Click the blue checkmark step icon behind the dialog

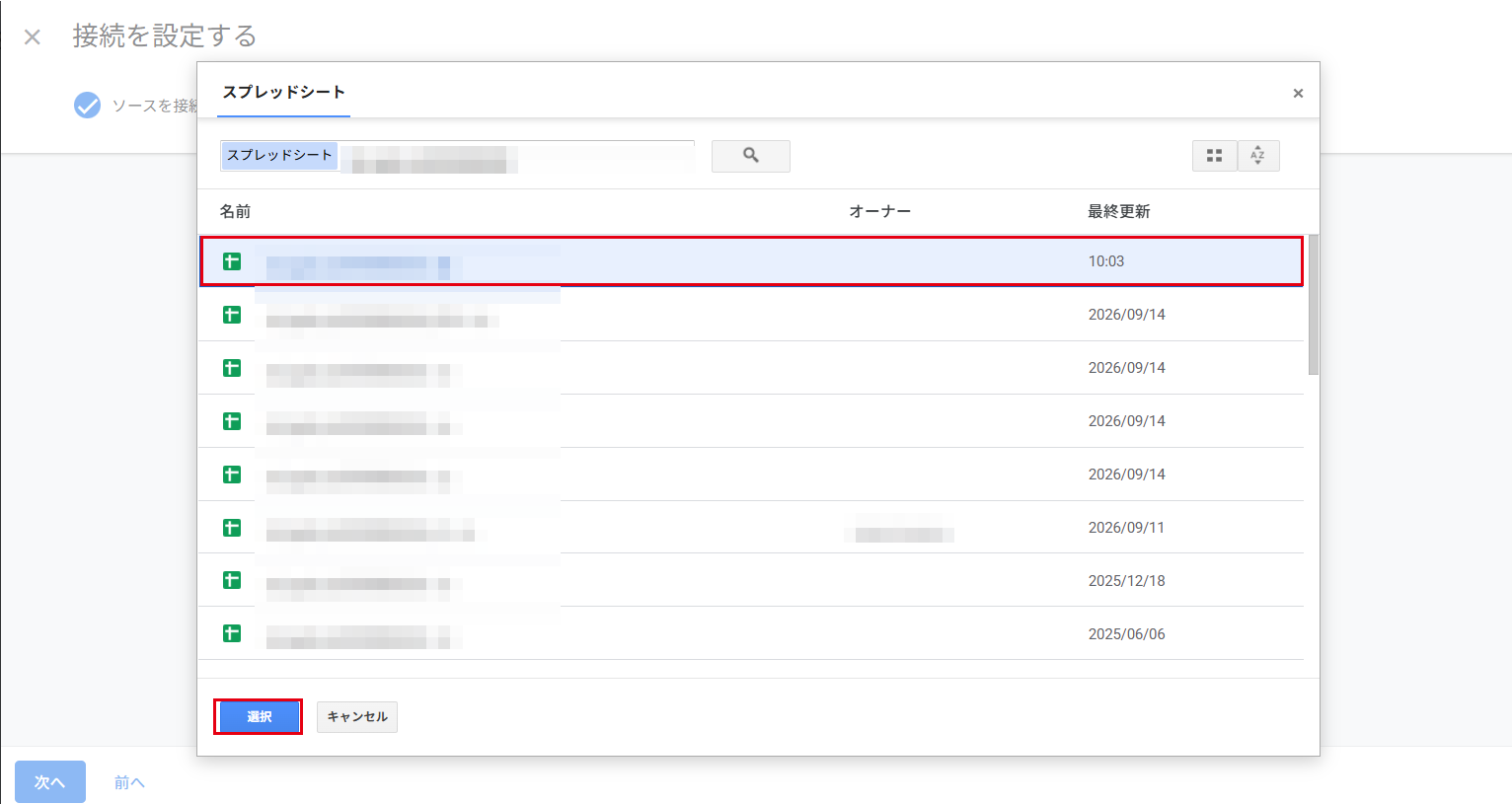(87, 106)
